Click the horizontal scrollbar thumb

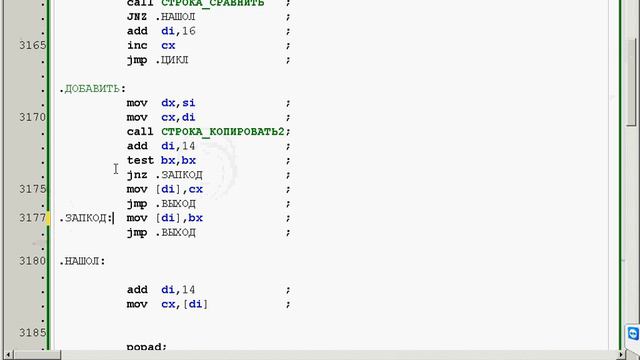(37, 355)
